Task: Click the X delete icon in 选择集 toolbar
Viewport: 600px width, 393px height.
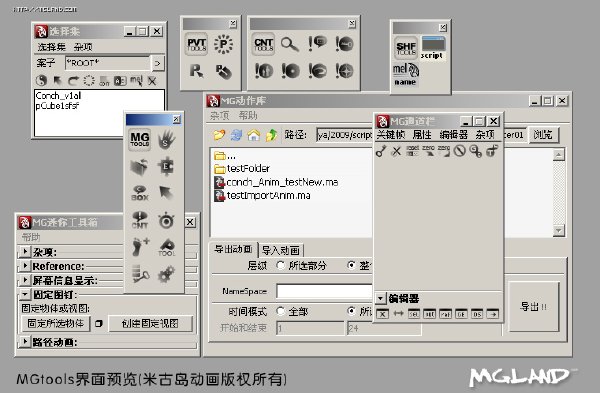Action: coord(152,81)
